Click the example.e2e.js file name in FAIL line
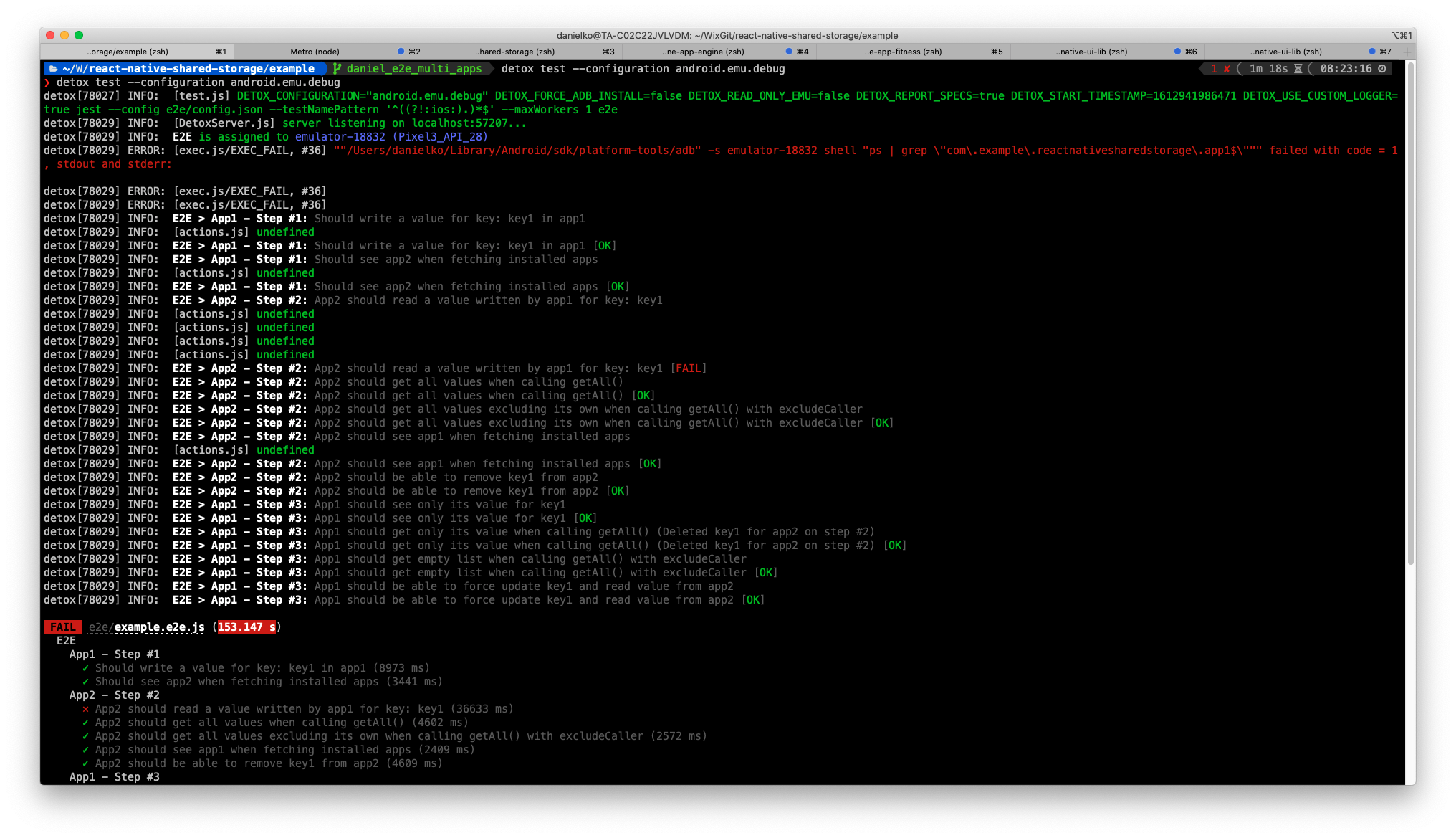This screenshot has height=838, width=1456. [158, 627]
